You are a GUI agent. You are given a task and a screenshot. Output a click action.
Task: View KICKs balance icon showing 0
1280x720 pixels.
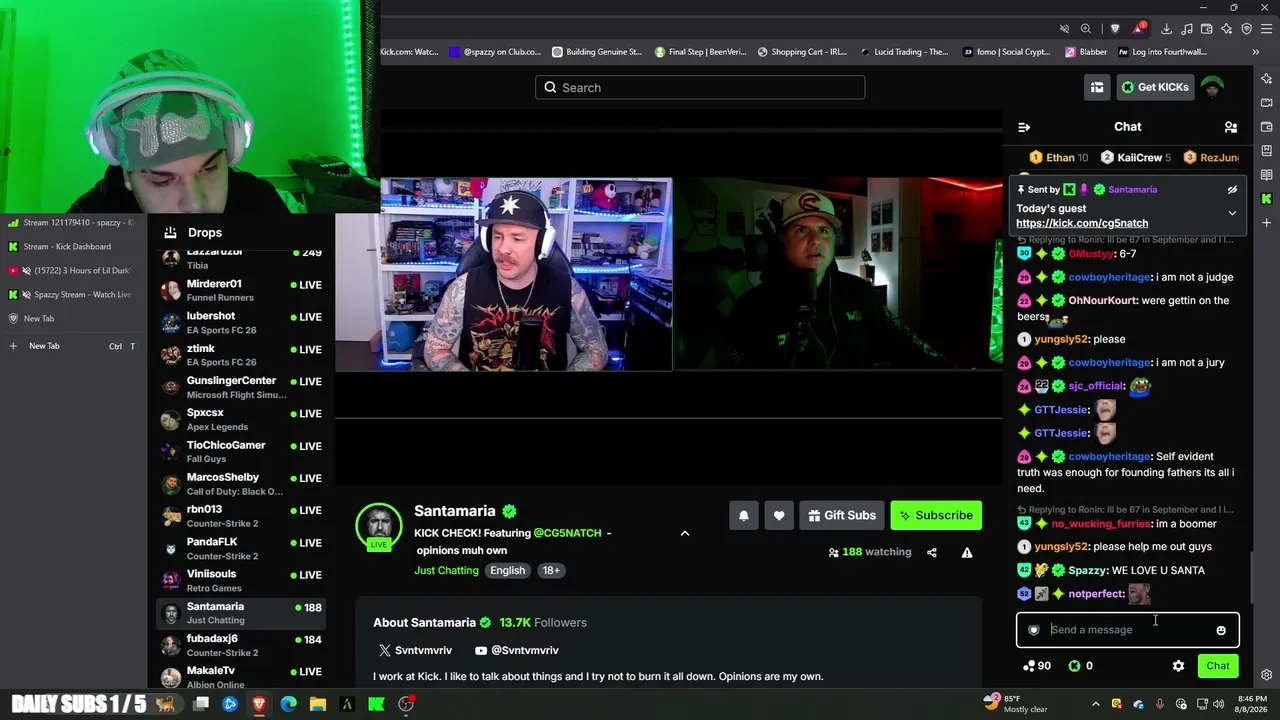click(1081, 666)
